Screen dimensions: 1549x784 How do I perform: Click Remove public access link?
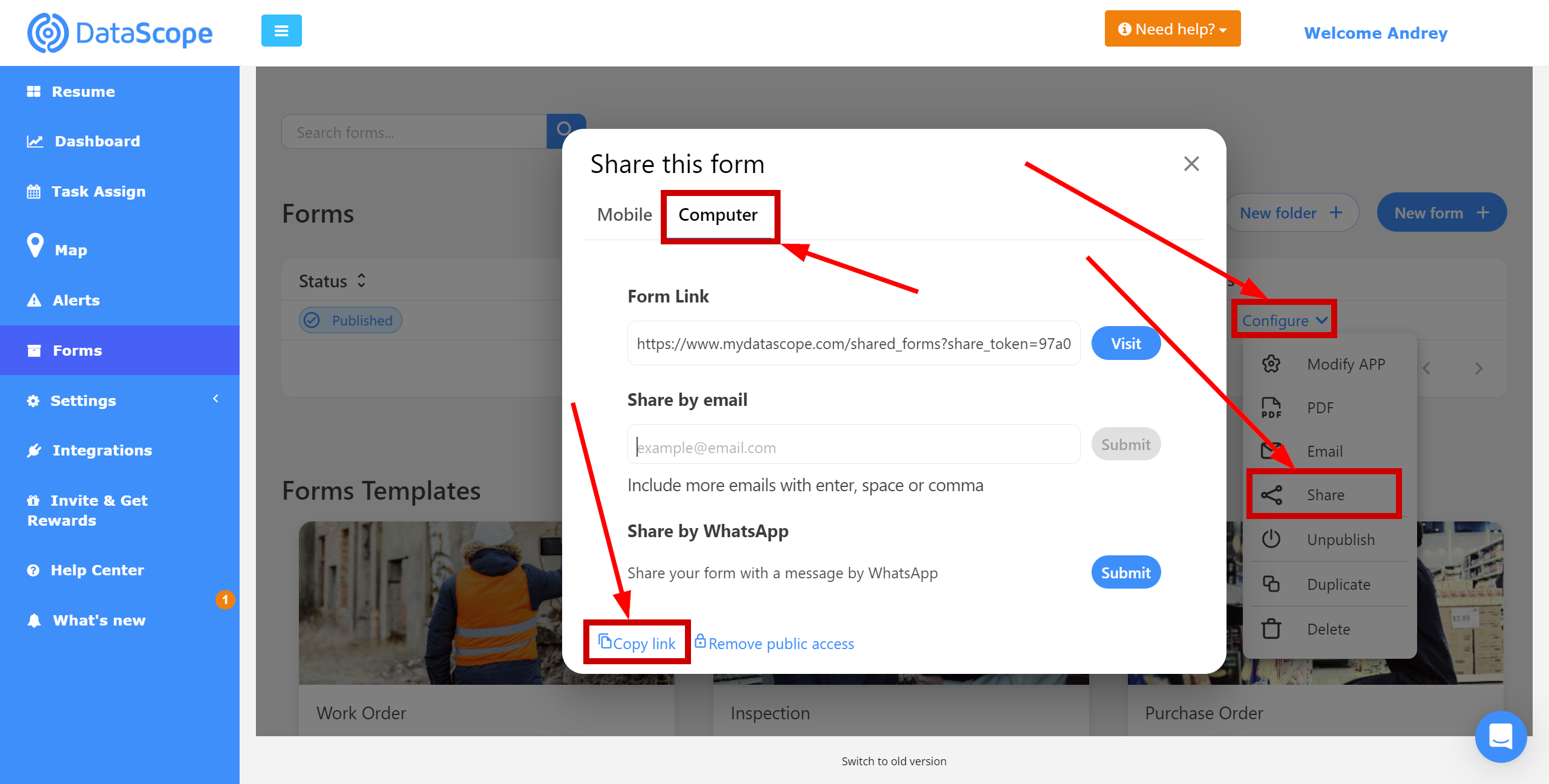coord(780,643)
